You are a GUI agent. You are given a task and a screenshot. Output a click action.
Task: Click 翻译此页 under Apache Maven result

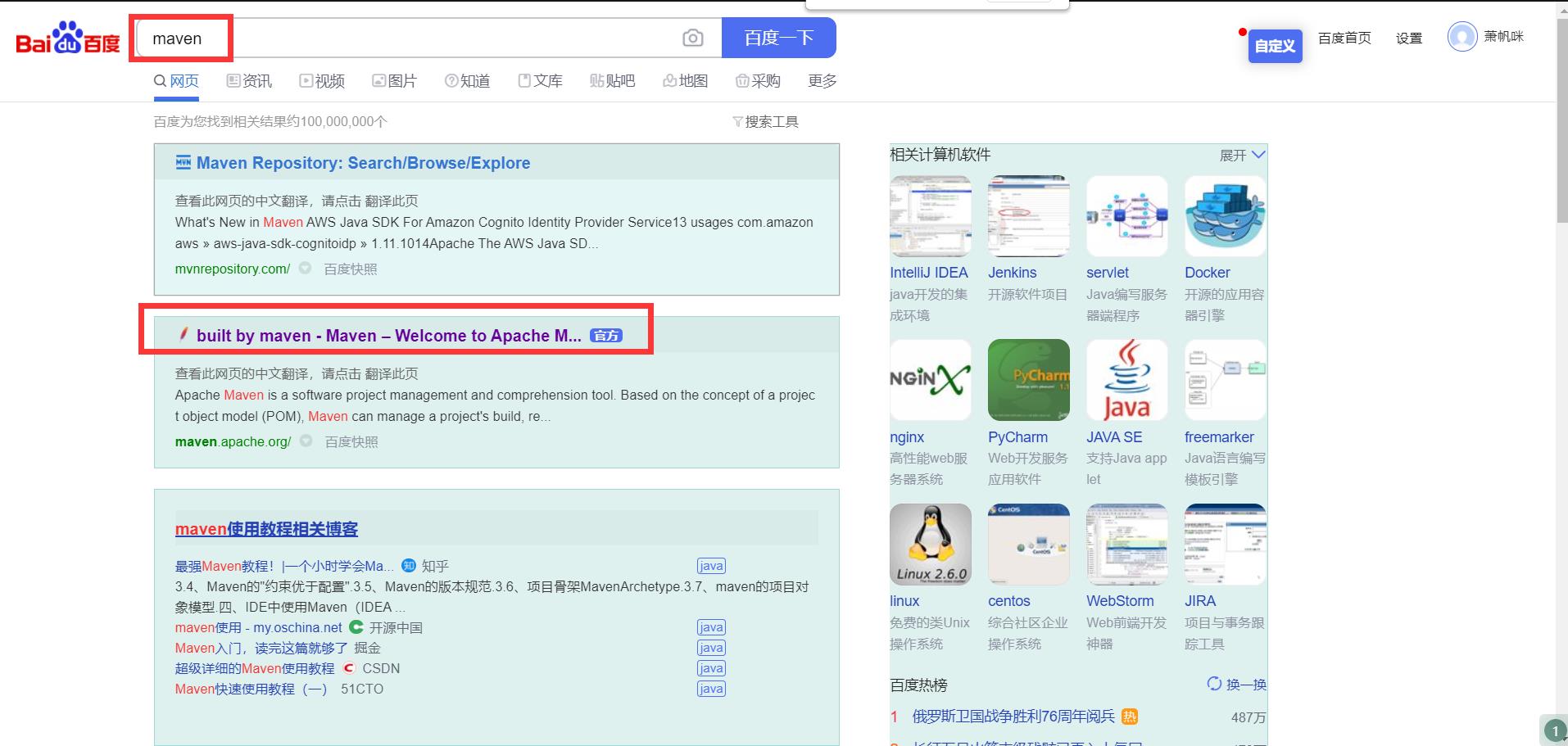click(x=392, y=373)
